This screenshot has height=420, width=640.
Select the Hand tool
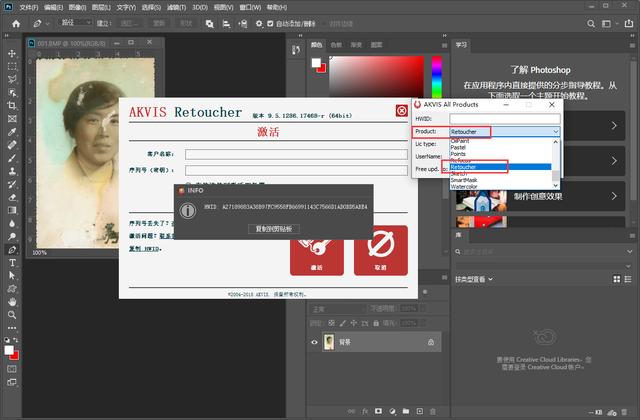(x=12, y=302)
